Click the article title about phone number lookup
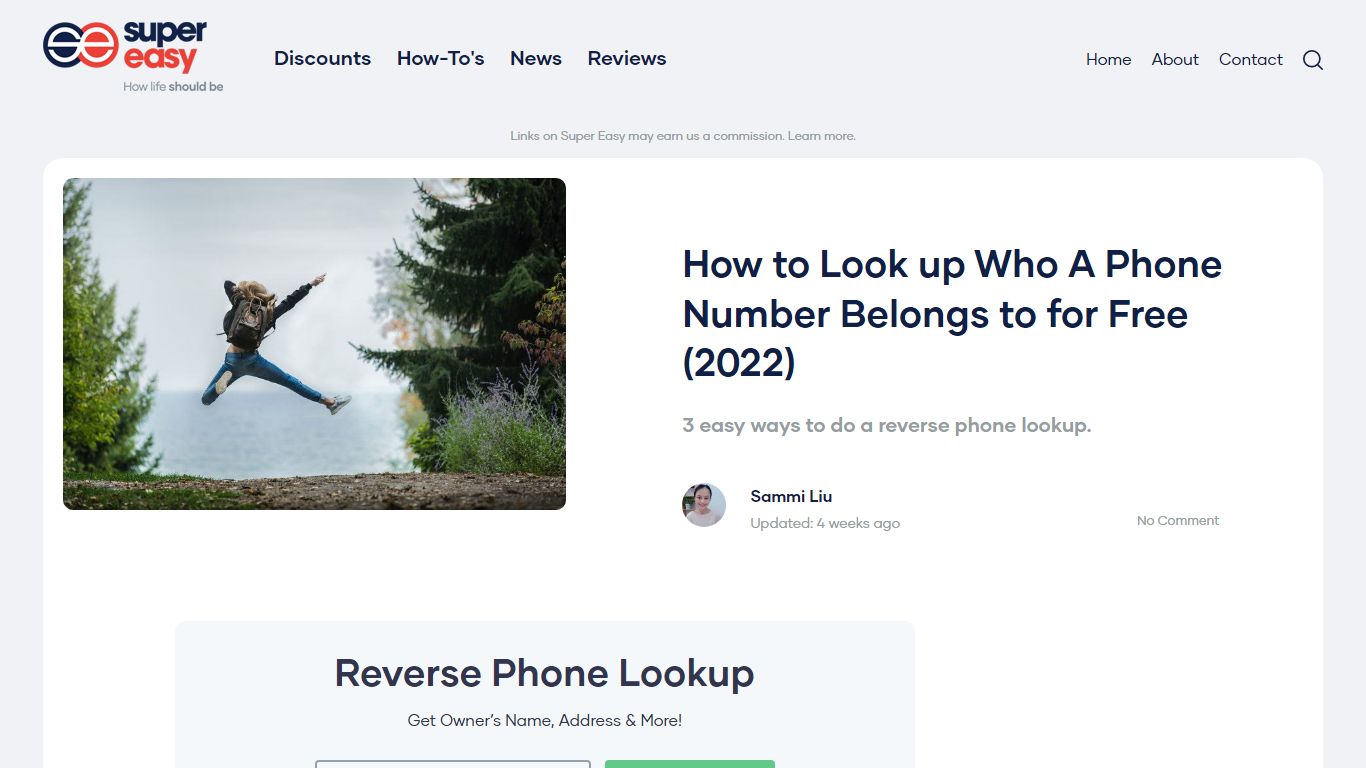The height and width of the screenshot is (768, 1366). (952, 314)
